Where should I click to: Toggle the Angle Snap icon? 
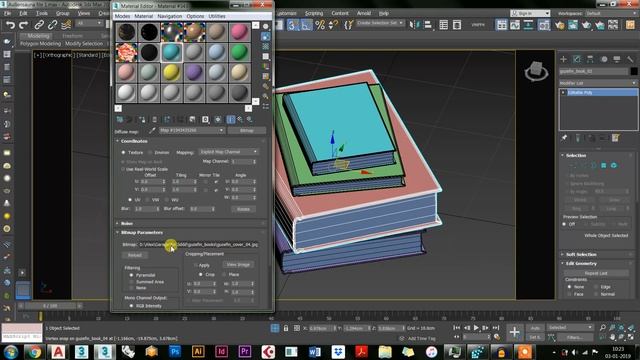pos(306,25)
